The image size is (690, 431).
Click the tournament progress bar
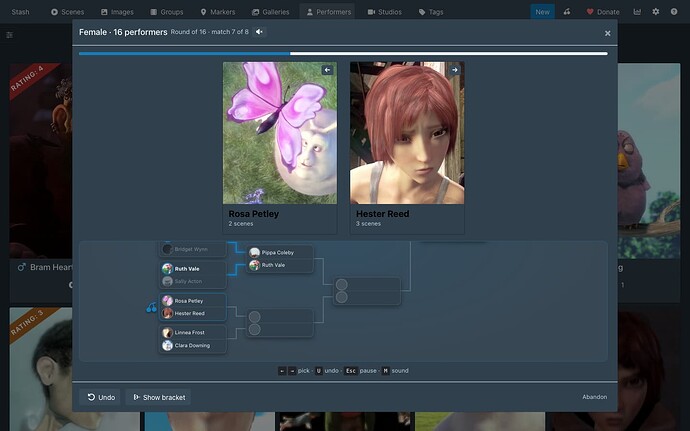coord(343,54)
